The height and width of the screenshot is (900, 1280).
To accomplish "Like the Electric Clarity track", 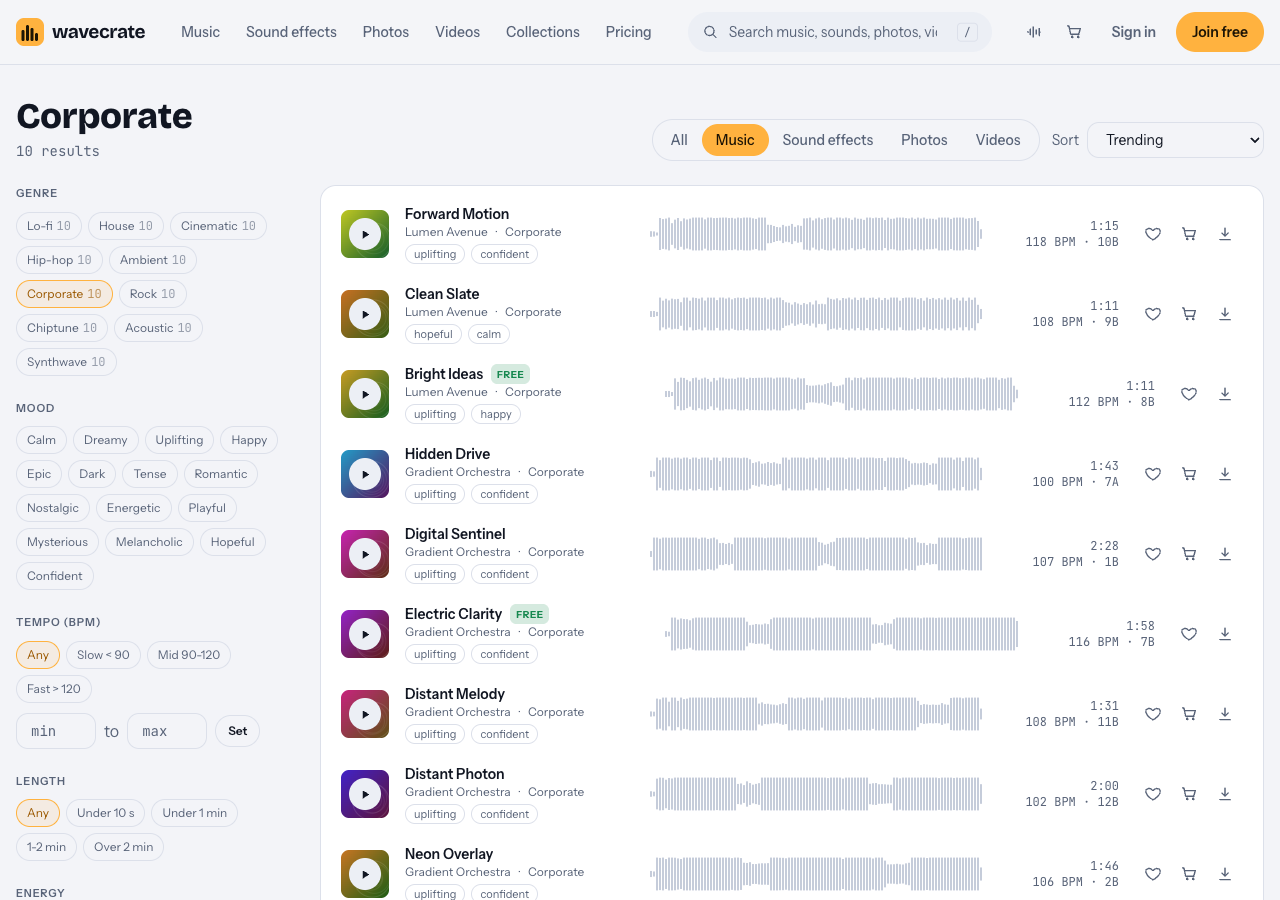I will [x=1189, y=634].
